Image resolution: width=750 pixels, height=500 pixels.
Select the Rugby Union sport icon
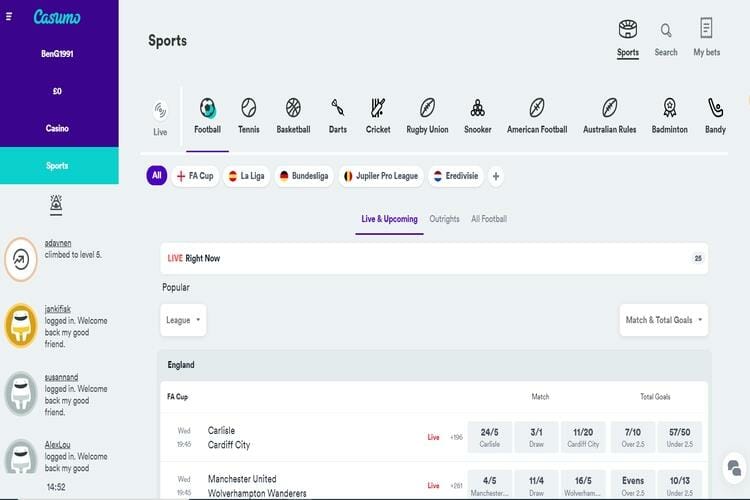[427, 108]
